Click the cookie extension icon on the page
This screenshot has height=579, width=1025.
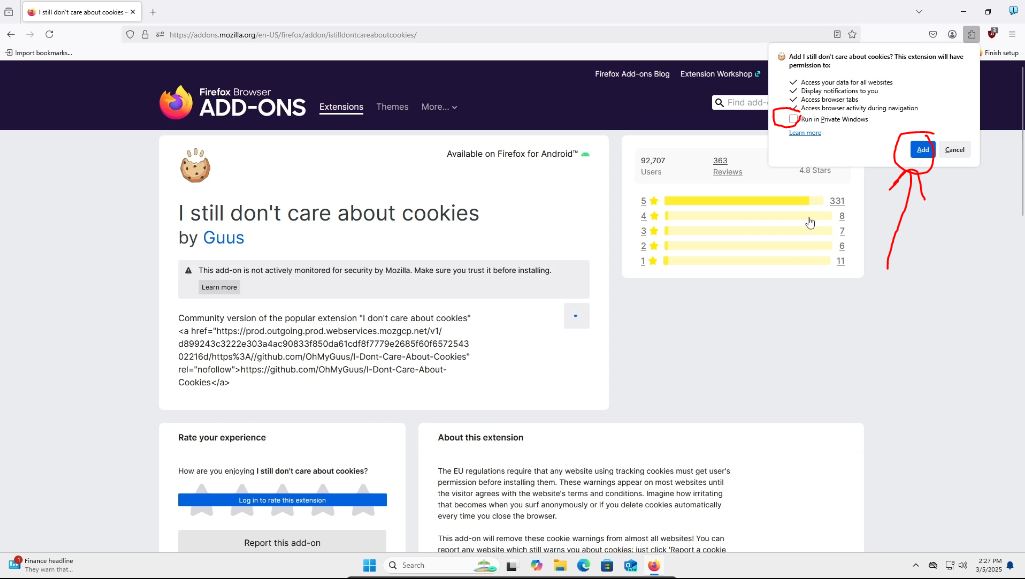click(x=195, y=165)
